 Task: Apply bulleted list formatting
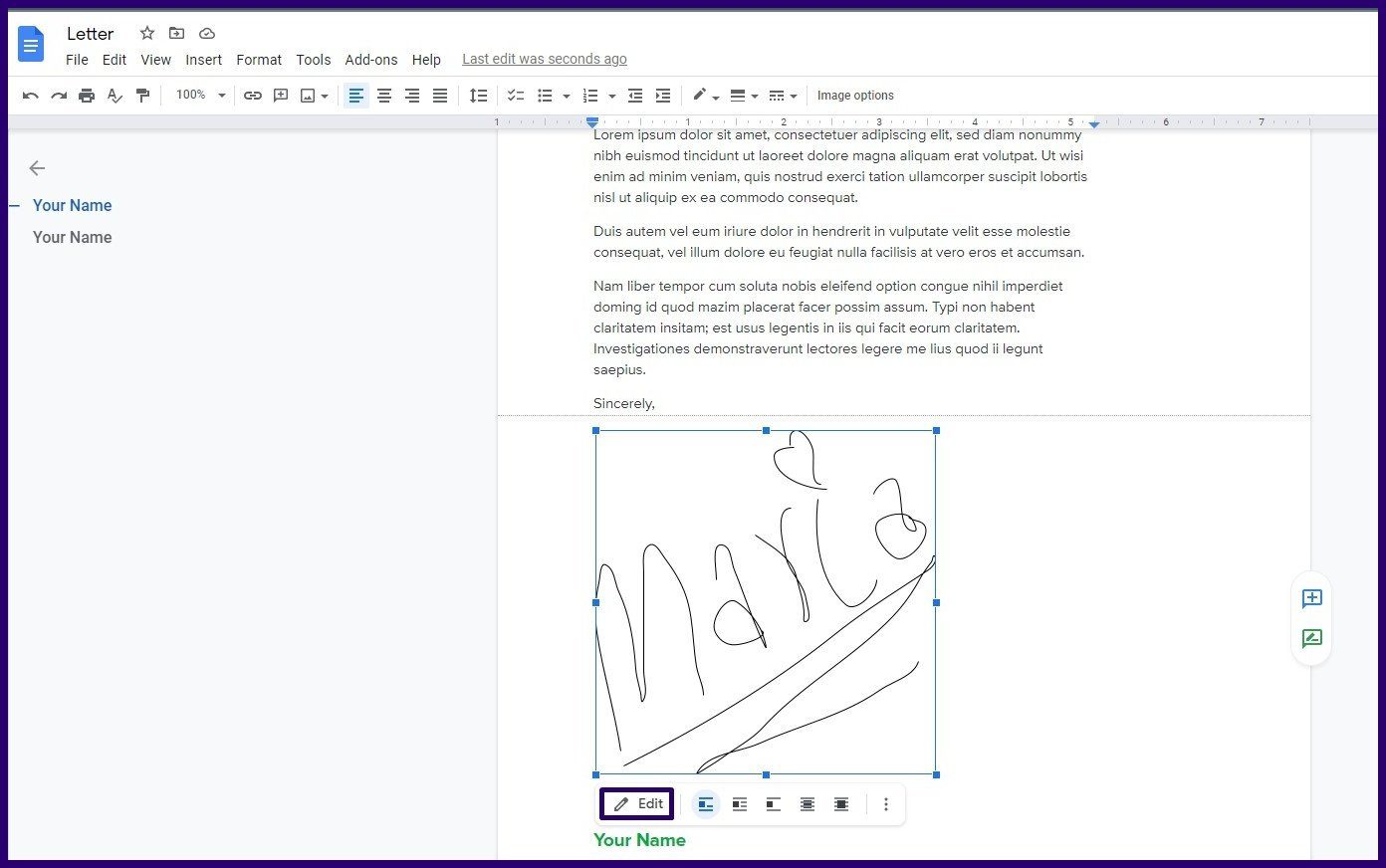545,96
